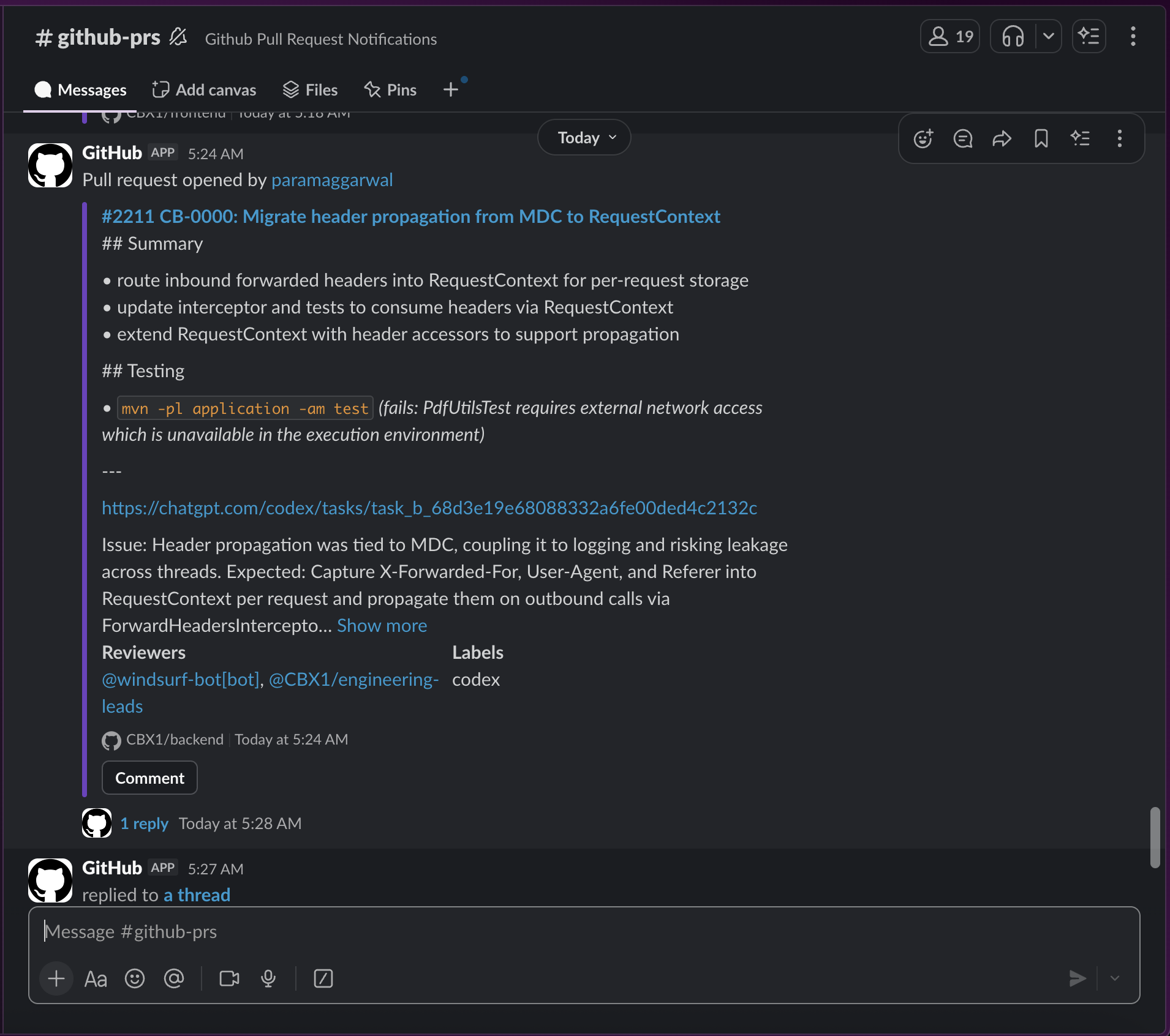Screen dimensions: 1170x1036
Task: Toggle text formatting with the Aa icon
Action: click(x=96, y=978)
